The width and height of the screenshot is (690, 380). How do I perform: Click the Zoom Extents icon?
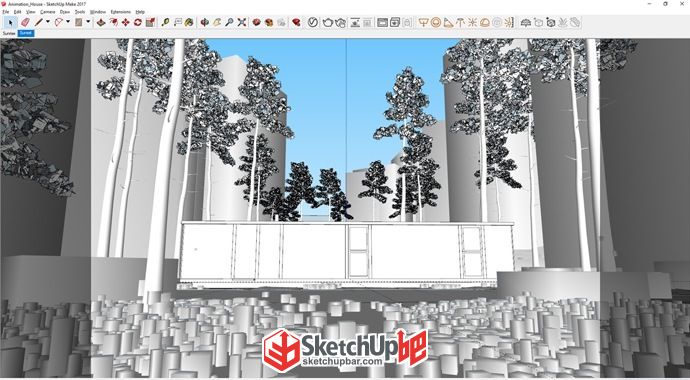pos(242,22)
